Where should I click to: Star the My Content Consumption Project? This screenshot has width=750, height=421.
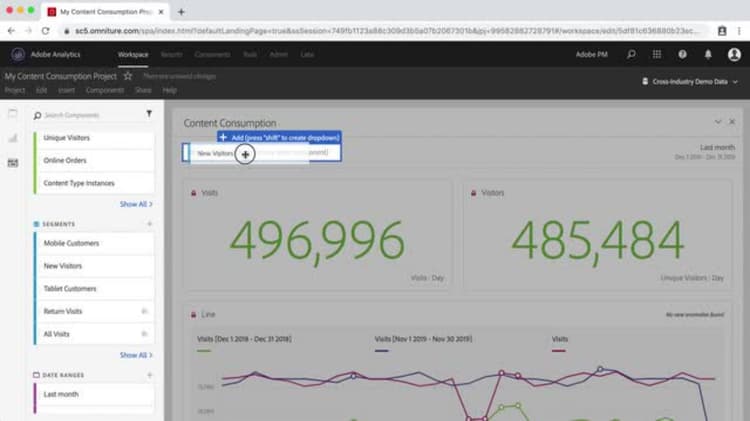[128, 76]
